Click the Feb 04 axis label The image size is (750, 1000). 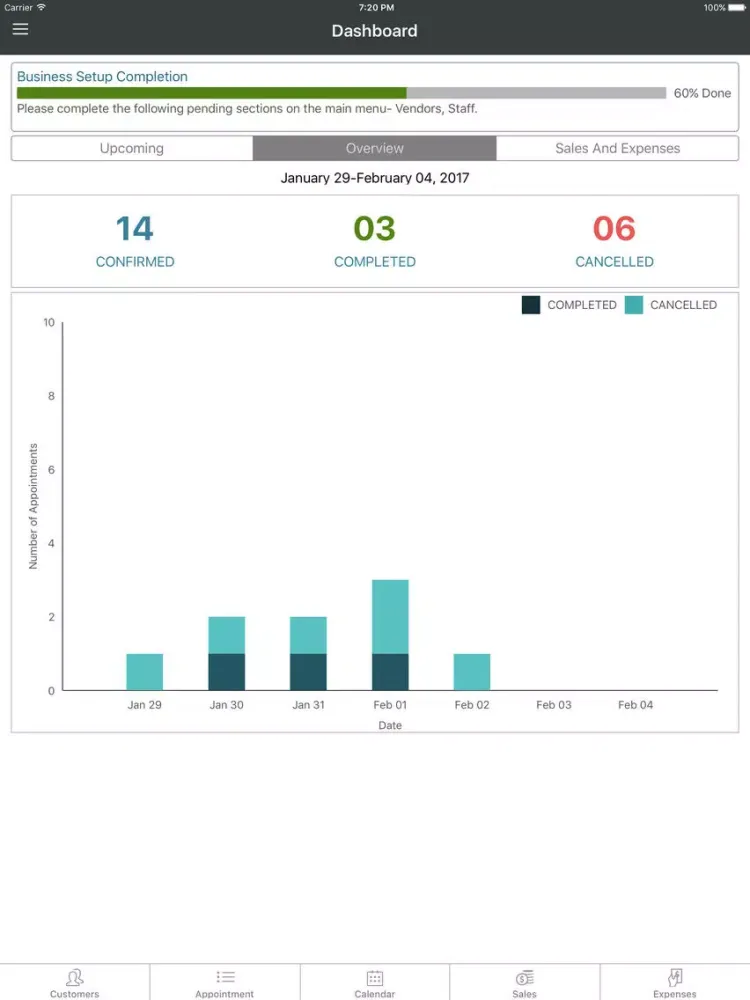[x=635, y=705]
